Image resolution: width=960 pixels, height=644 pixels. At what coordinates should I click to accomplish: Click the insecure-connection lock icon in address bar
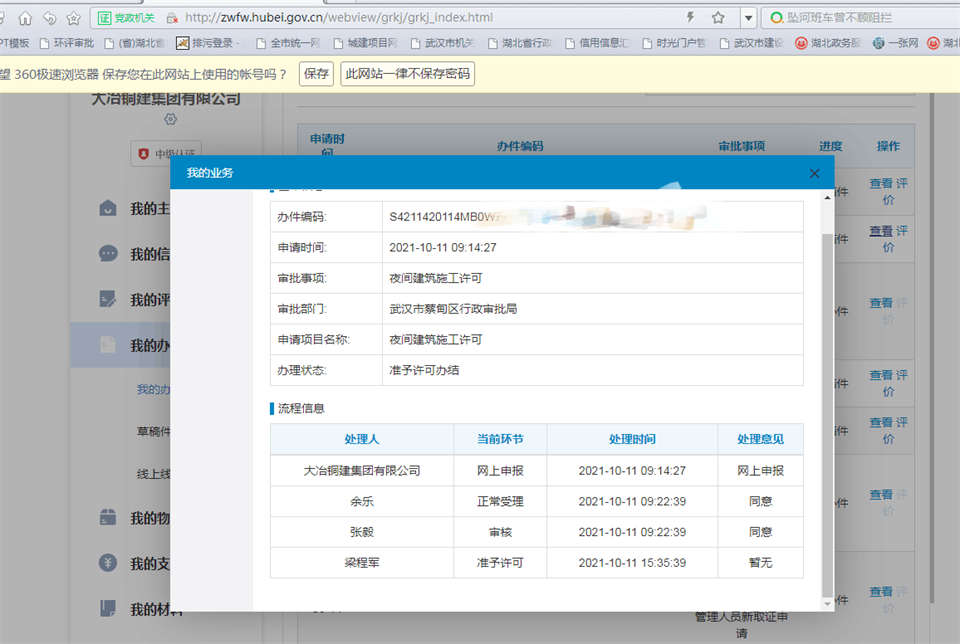[x=172, y=18]
